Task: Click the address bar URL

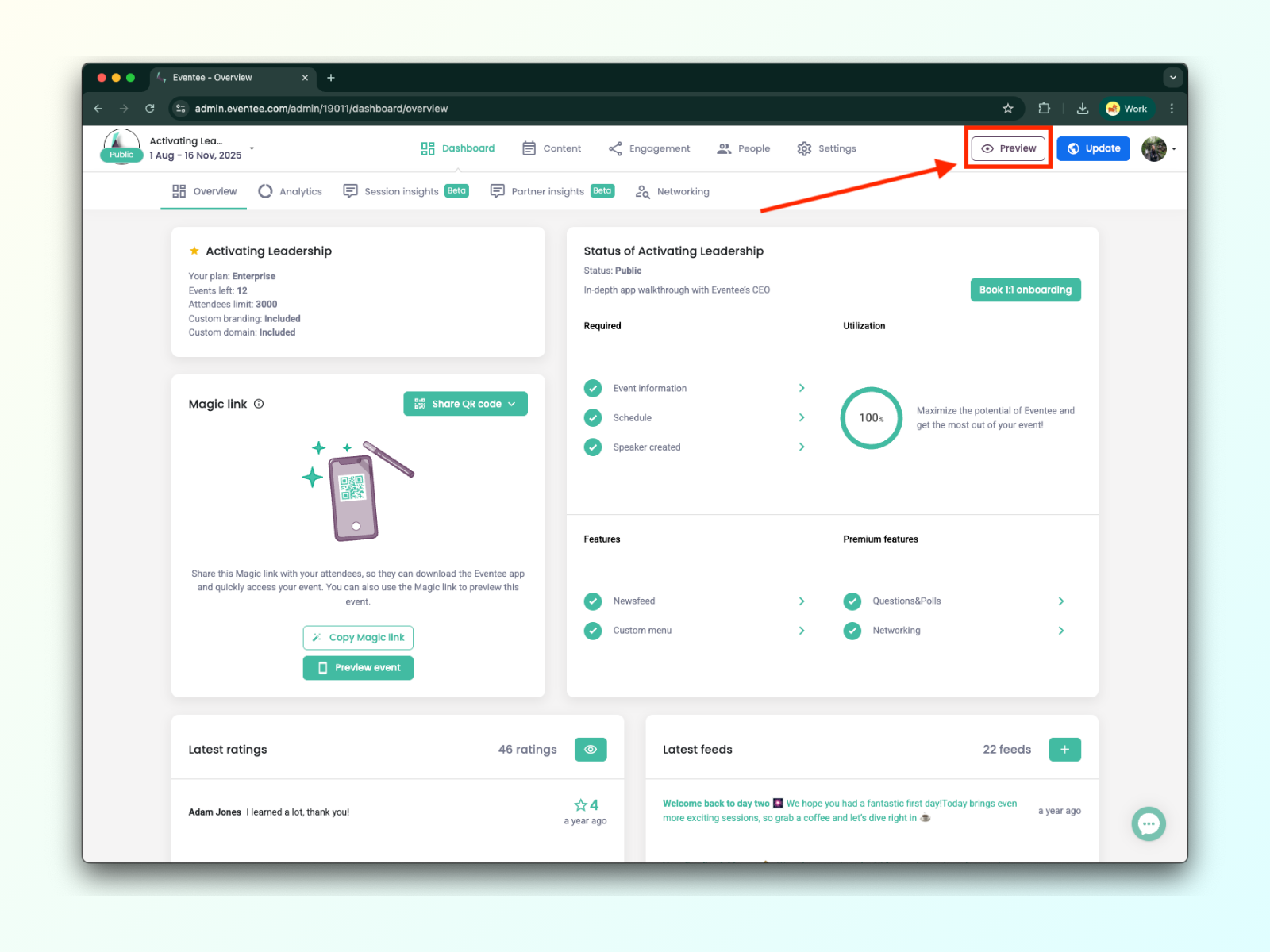Action: coord(321,109)
